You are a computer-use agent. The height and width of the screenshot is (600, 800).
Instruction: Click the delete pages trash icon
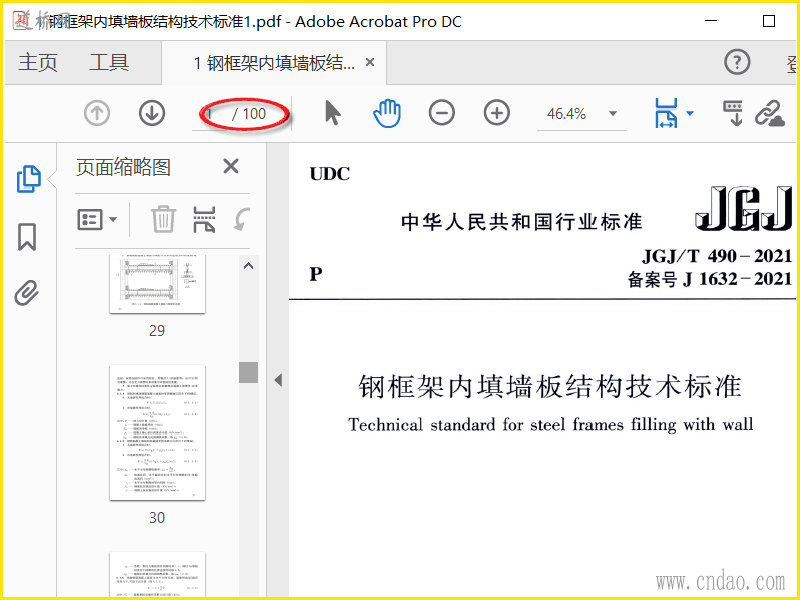pos(163,219)
